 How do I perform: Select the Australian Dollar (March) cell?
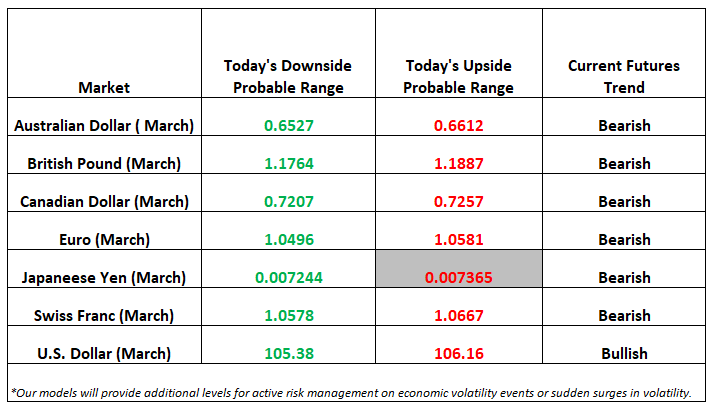tap(104, 117)
